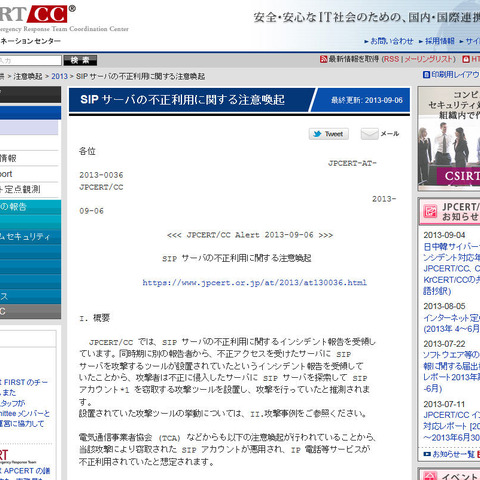Open the 2013-08-05 インターネット定点 news link
Image resolution: width=480 pixels, height=480 pixels.
452,323
